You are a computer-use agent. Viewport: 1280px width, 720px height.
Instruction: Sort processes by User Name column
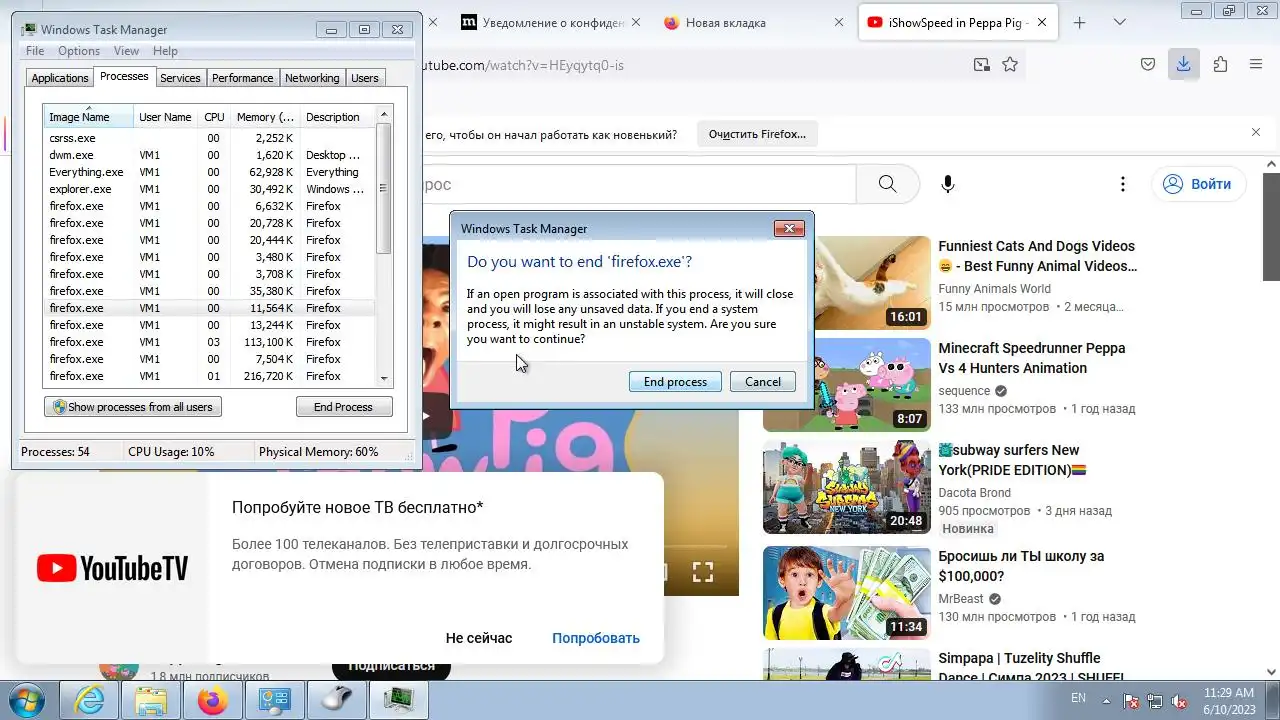[x=165, y=117]
